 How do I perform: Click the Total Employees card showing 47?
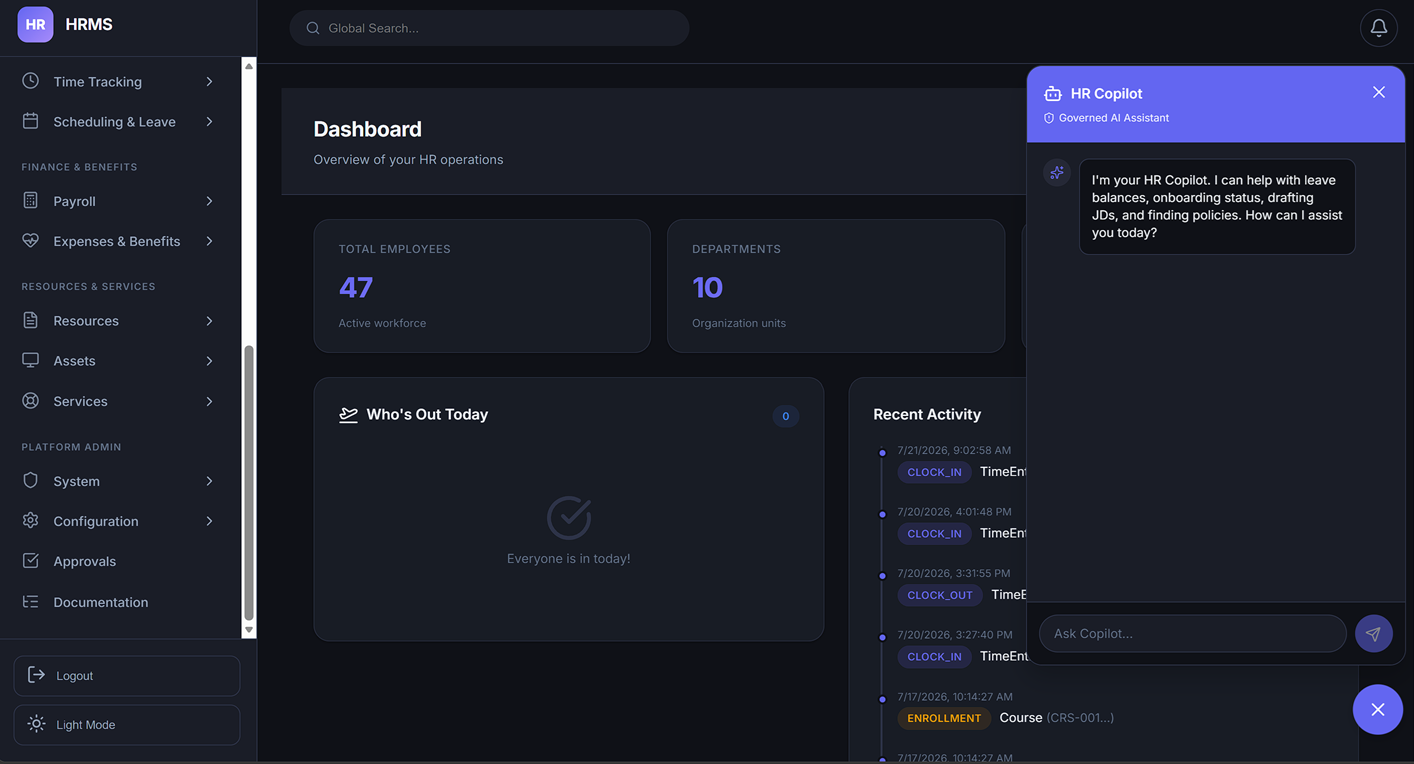click(x=482, y=286)
